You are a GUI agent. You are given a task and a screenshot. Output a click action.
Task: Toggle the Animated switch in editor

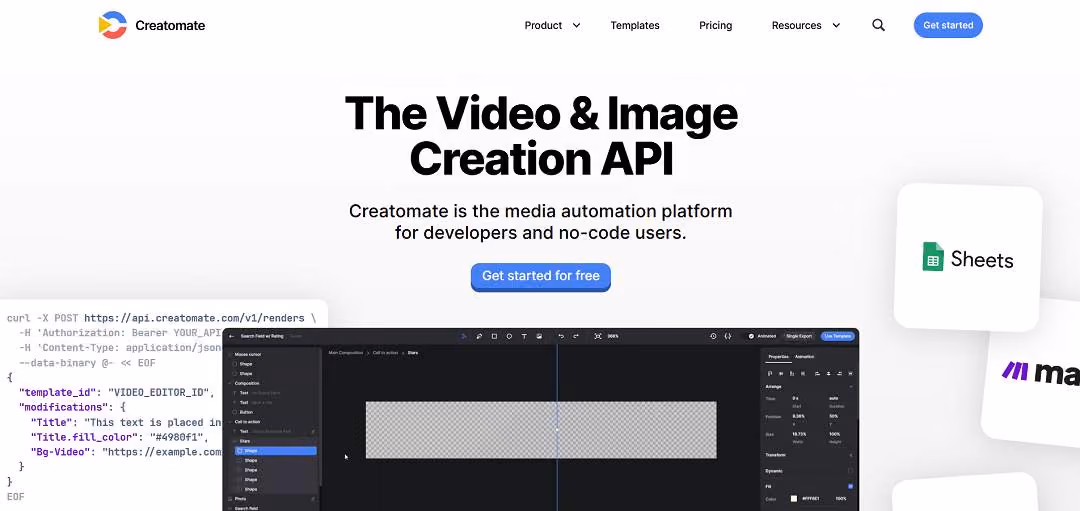pos(751,336)
